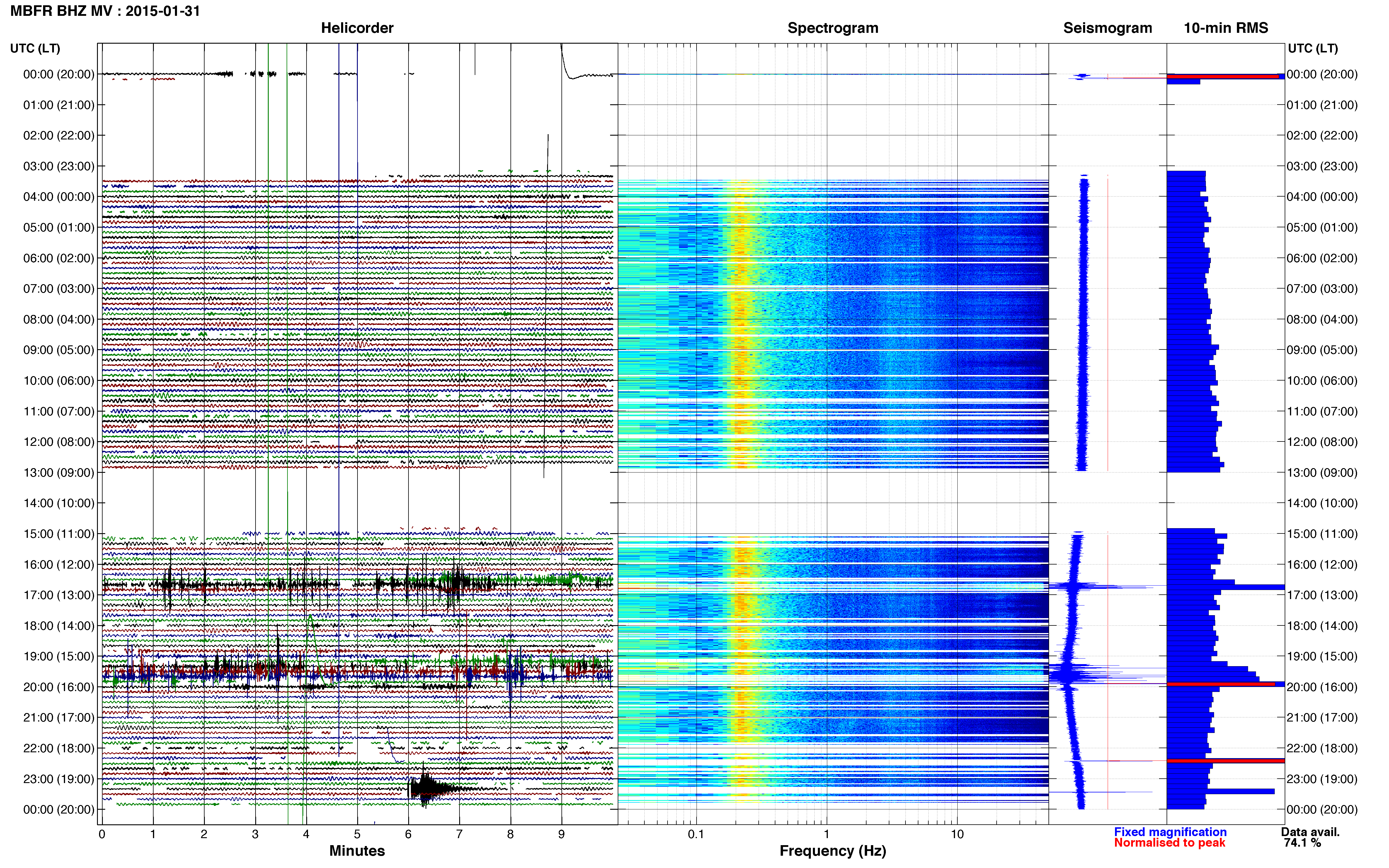Image resolution: width=1389 pixels, height=868 pixels.
Task: Click spectrogram frequency tick label '10'
Action: (957, 834)
